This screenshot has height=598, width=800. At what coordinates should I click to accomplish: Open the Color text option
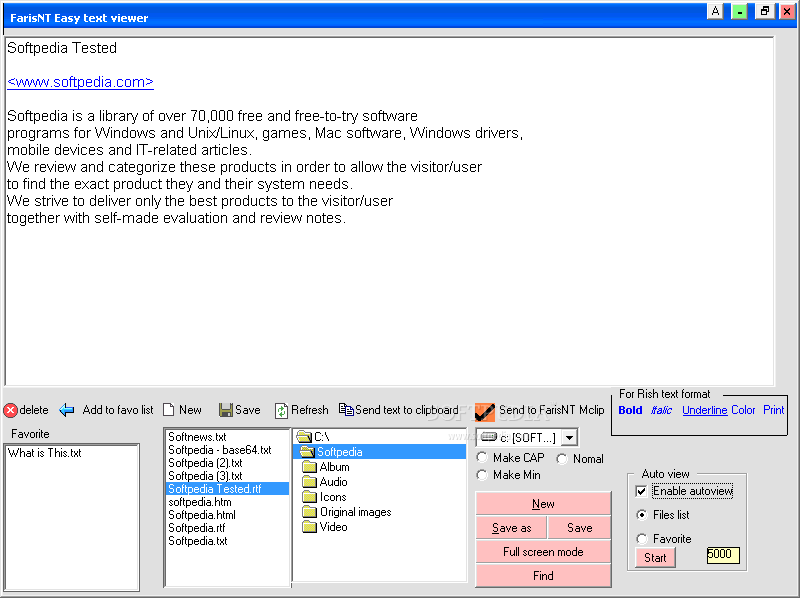click(x=743, y=410)
